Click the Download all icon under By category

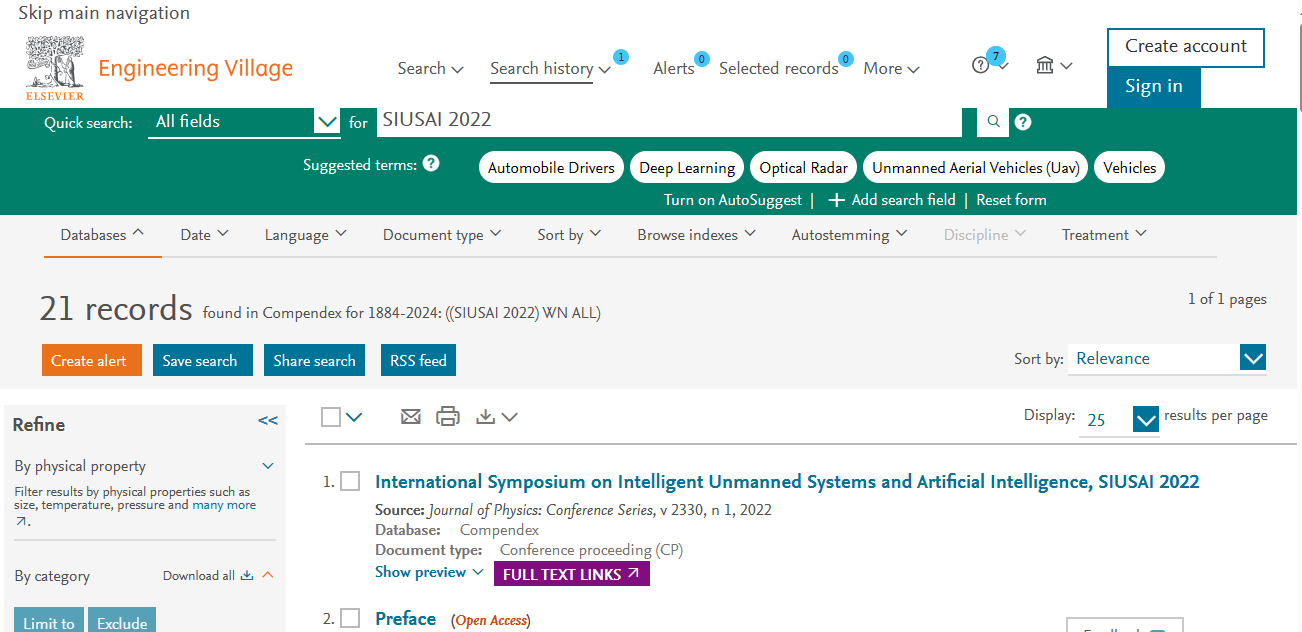click(x=247, y=576)
